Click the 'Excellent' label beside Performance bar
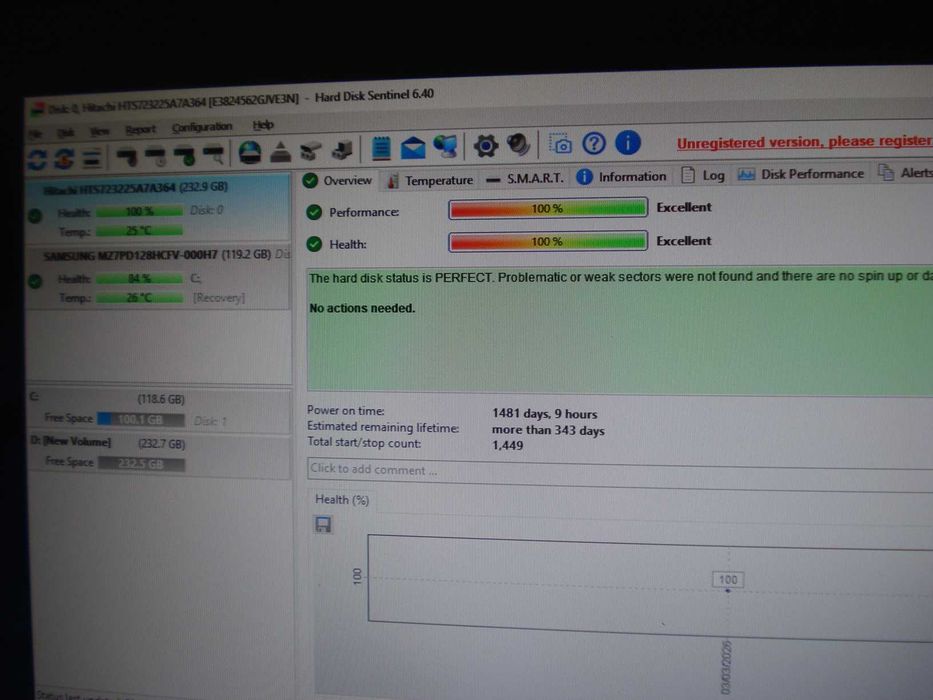The height and width of the screenshot is (700, 933). (x=684, y=207)
